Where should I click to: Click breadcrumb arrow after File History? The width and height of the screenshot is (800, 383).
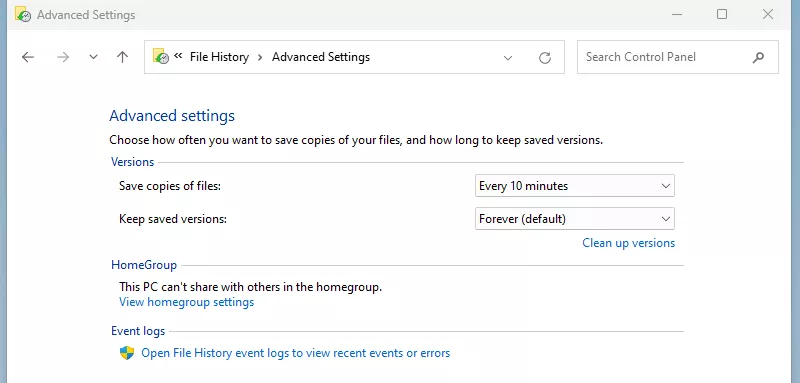click(x=260, y=57)
